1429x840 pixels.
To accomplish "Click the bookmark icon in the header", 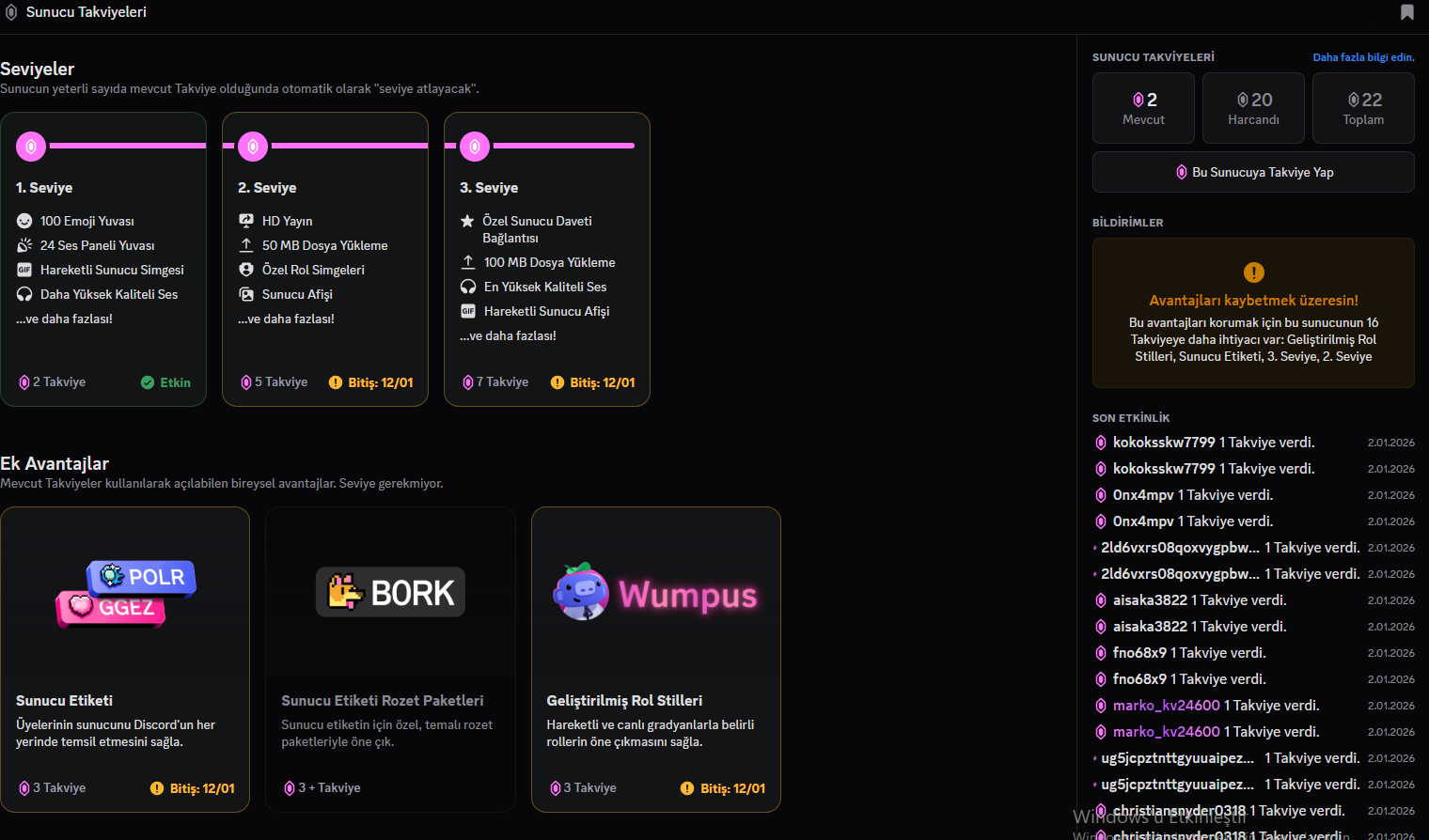I will (x=1407, y=12).
